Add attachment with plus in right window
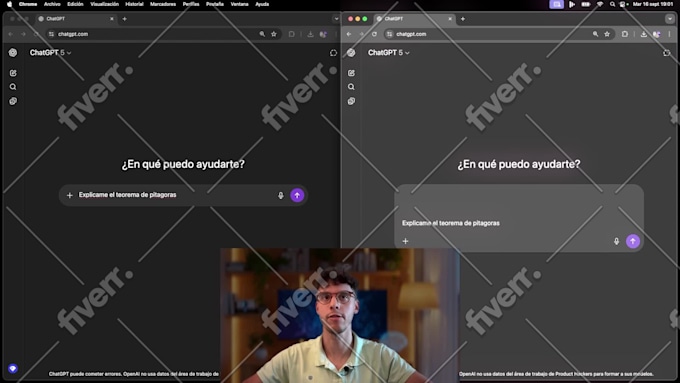 point(405,241)
